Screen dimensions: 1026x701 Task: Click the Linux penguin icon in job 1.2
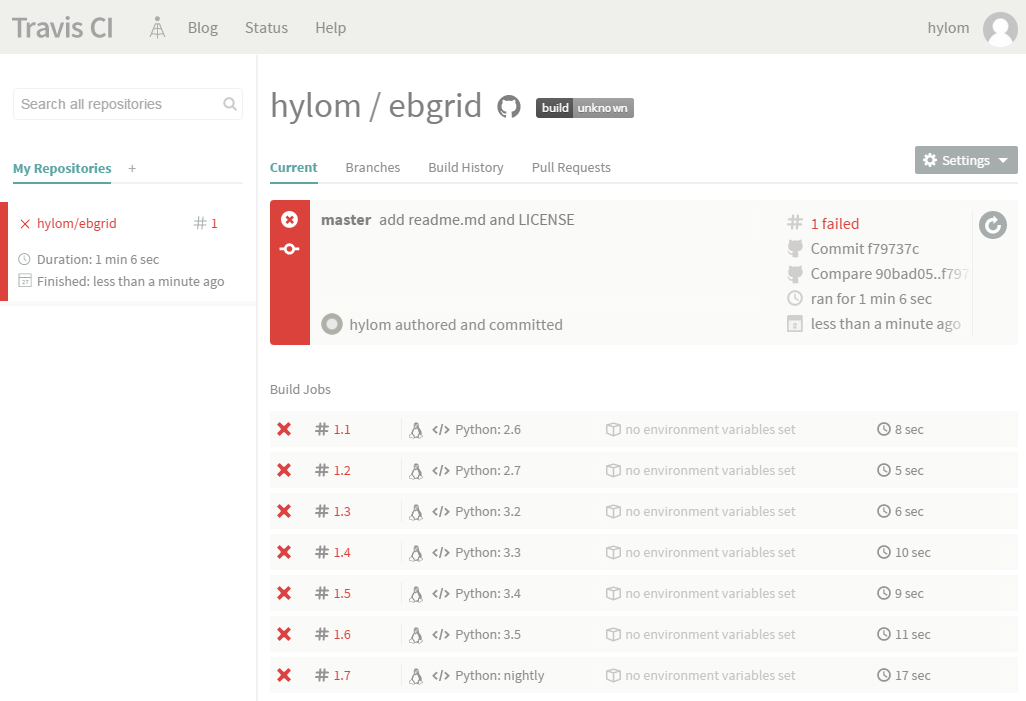(416, 471)
